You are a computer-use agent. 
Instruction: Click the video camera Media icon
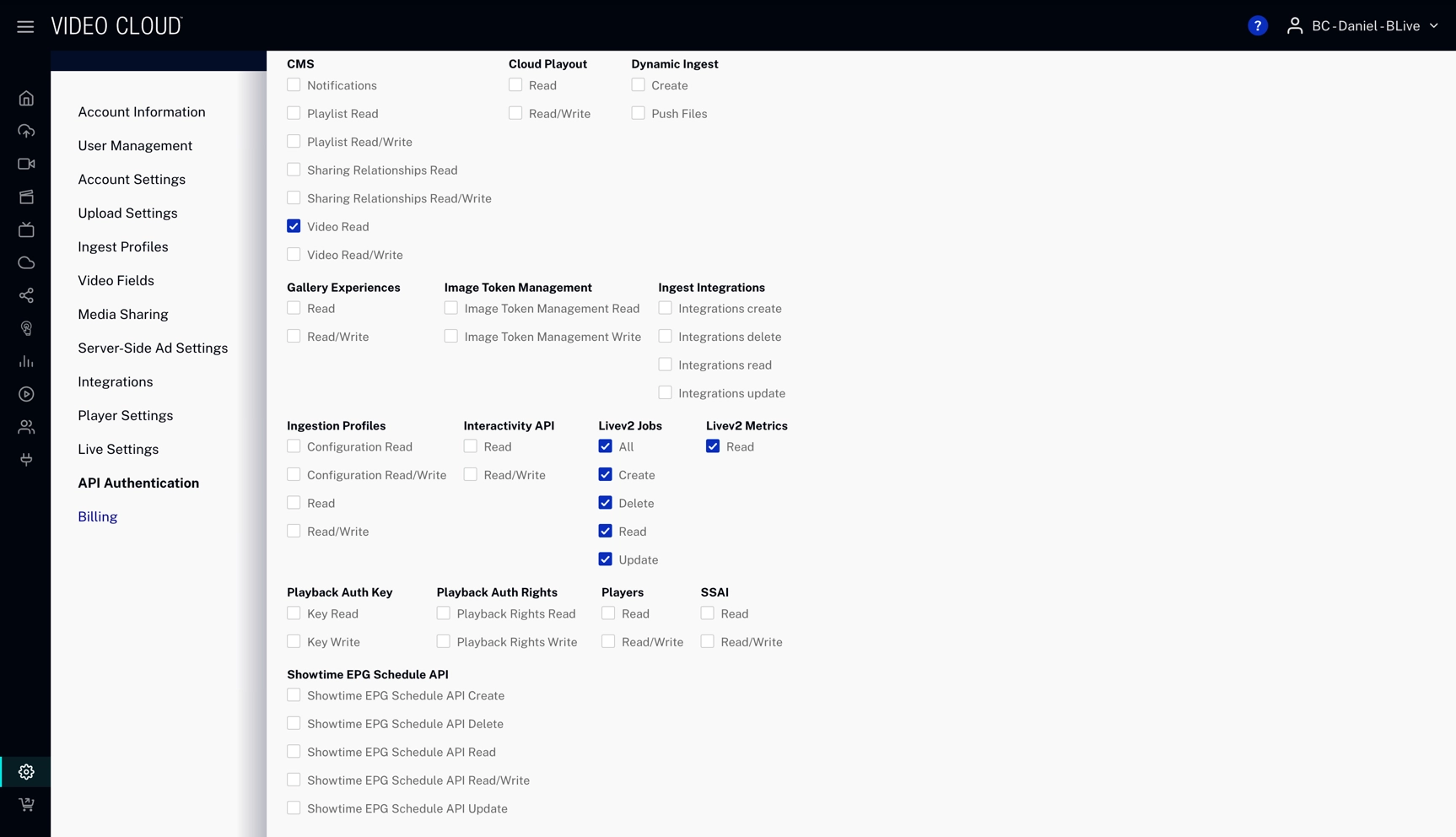(x=26, y=165)
